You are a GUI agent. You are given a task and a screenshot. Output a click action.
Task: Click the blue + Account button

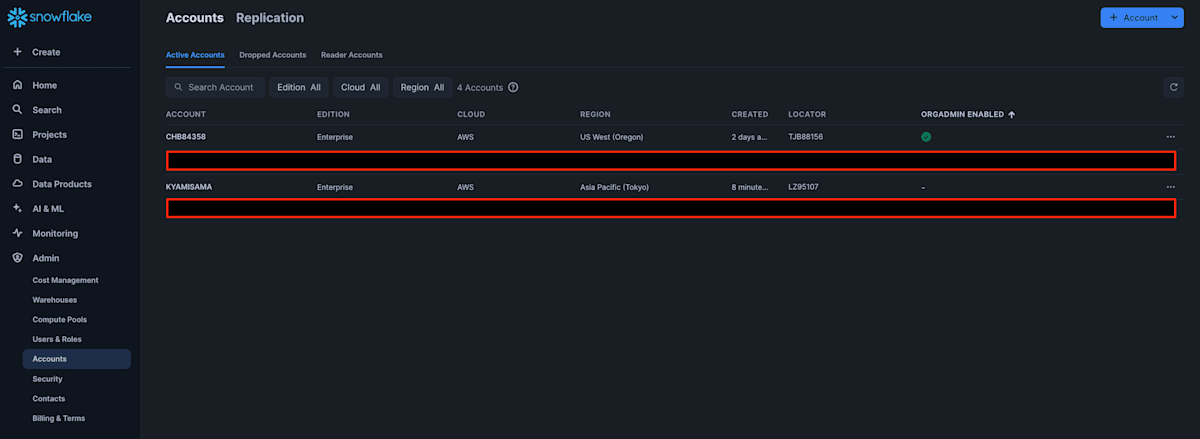(x=1133, y=18)
